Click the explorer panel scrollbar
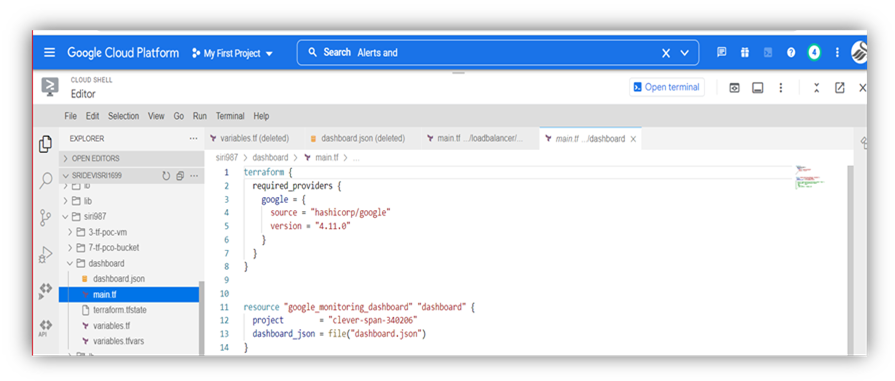Image resolution: width=895 pixels, height=381 pixels. [x=201, y=319]
